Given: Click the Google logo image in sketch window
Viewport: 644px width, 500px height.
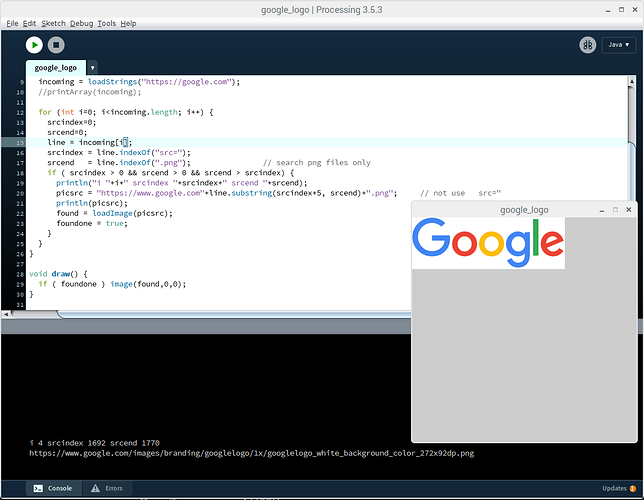Looking at the screenshot, I should [488, 243].
